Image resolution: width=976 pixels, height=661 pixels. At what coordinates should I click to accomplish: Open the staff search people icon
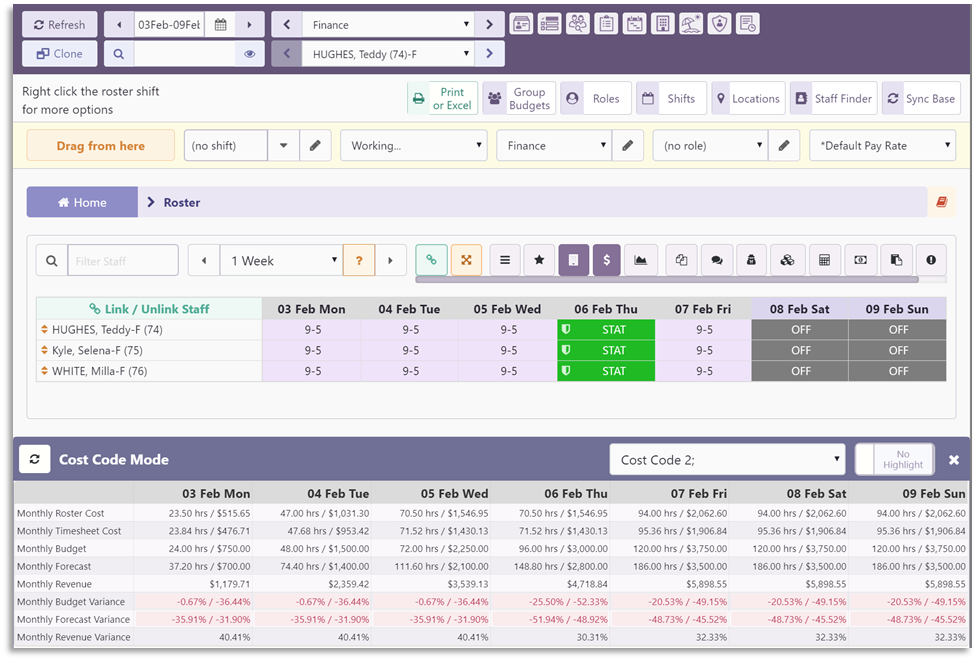tap(578, 24)
